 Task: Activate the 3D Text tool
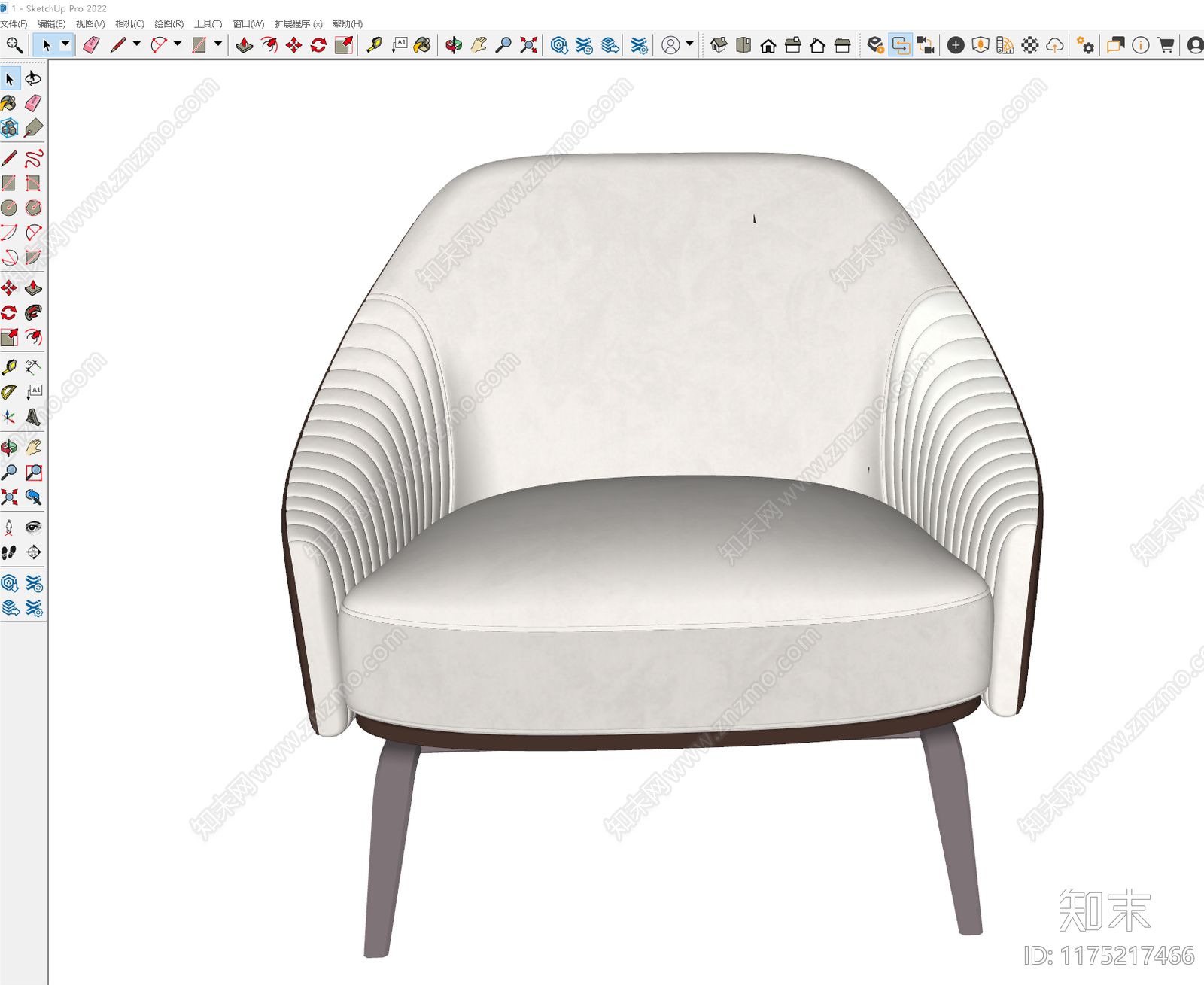coord(33,417)
